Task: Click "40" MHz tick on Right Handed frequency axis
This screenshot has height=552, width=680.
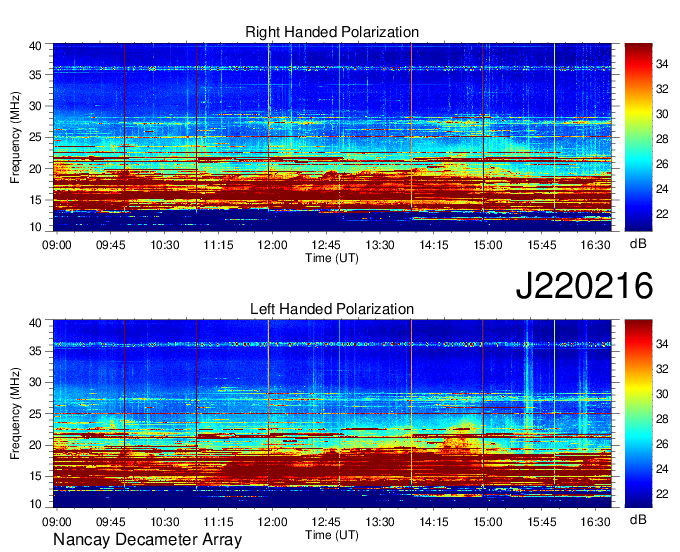Action: 36,46
